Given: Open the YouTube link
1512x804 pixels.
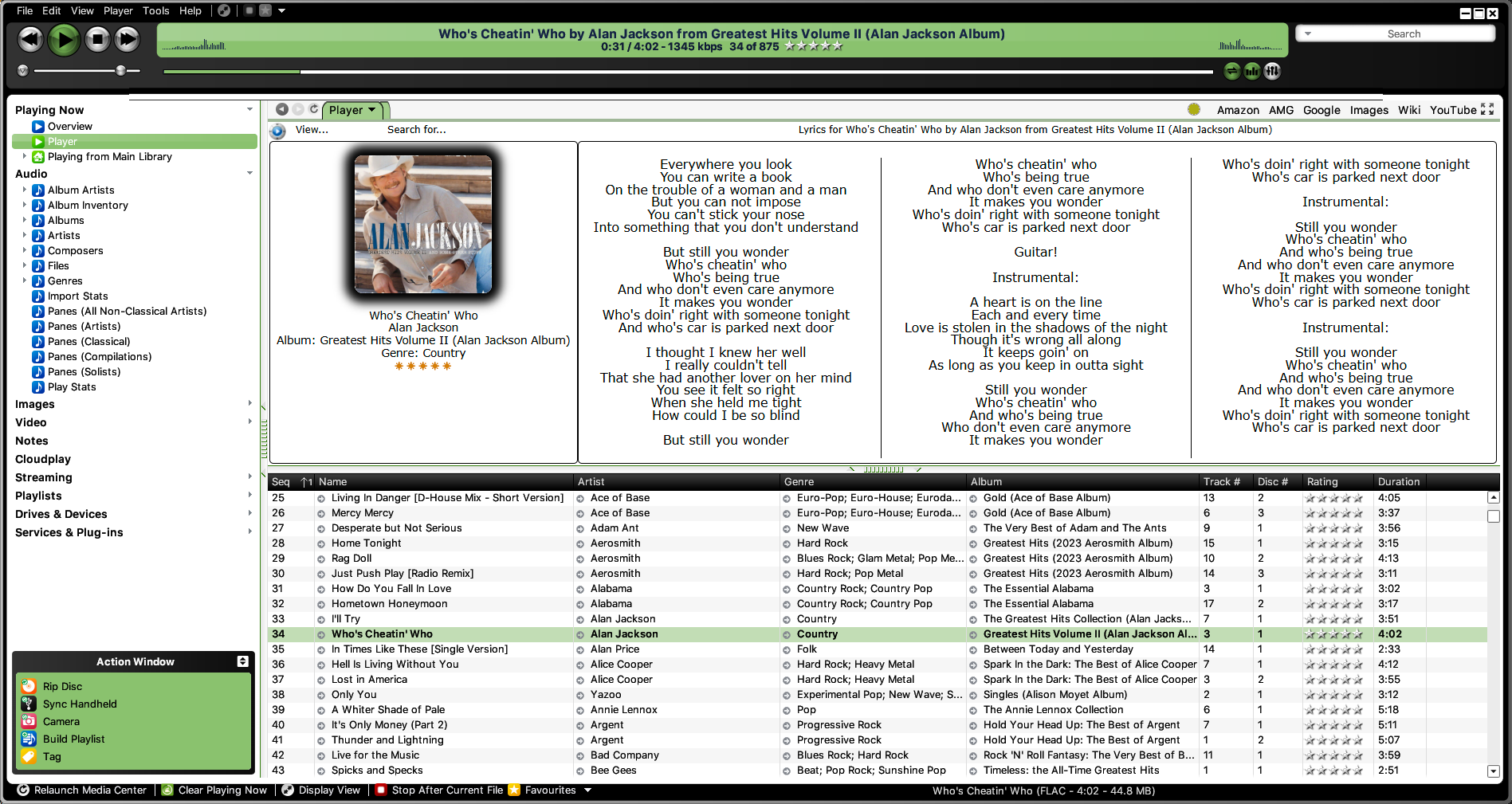Looking at the screenshot, I should [x=1453, y=110].
